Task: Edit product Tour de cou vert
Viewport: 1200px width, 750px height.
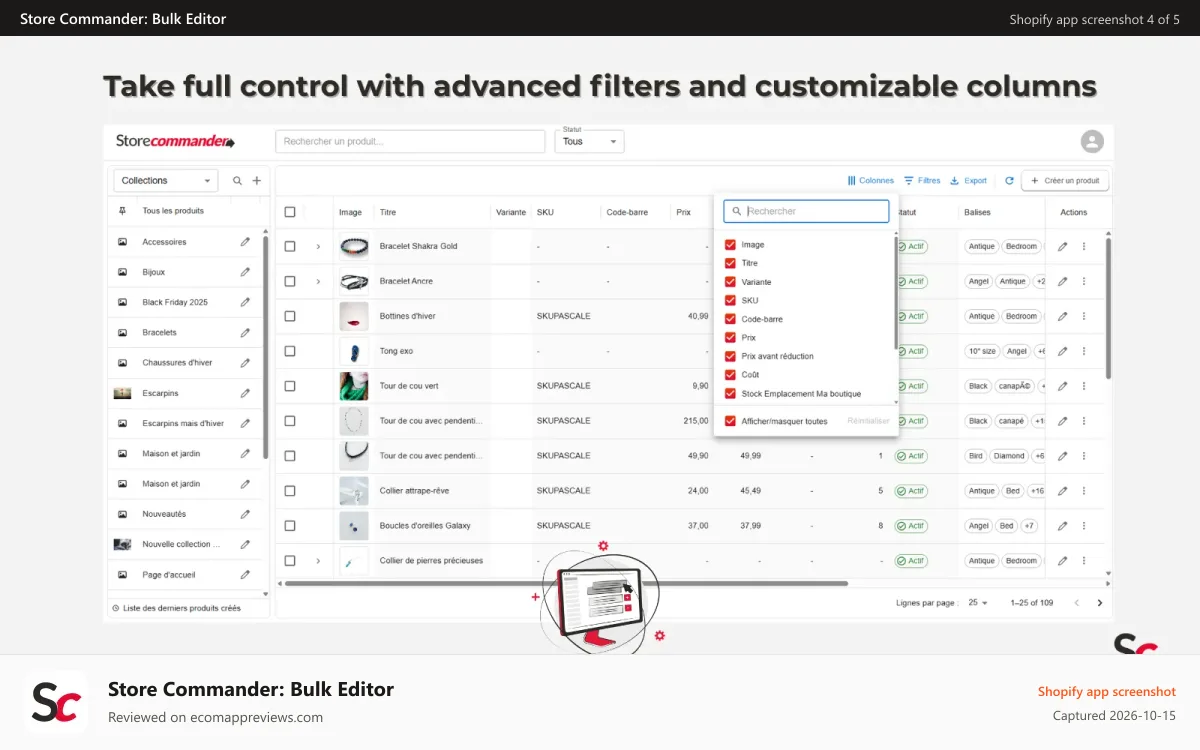Action: pyautogui.click(x=1062, y=386)
